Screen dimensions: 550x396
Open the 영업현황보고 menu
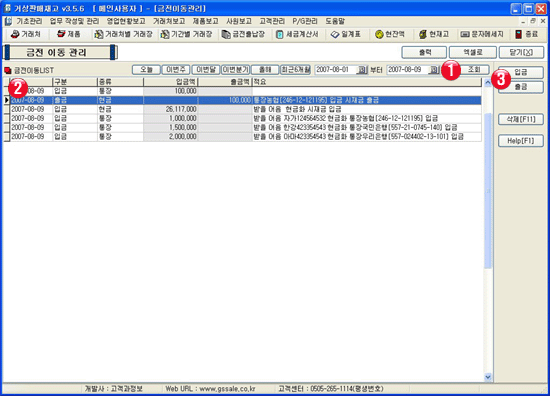126,21
